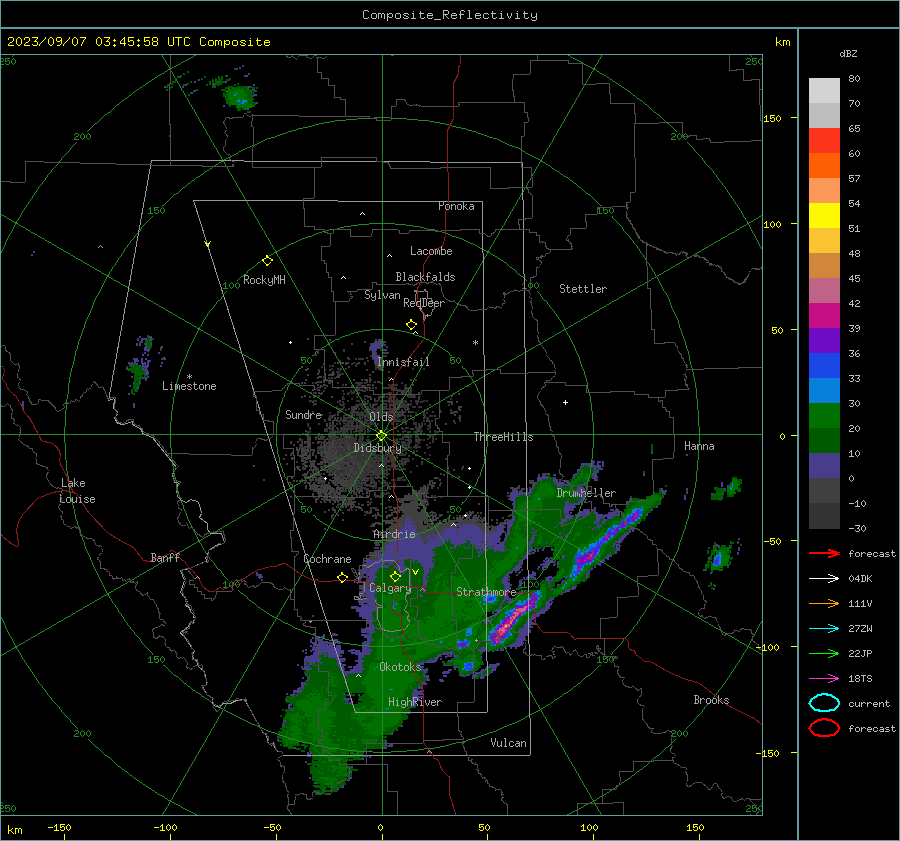Click the dark orange dBZ swatch
This screenshot has width=900, height=841.
[824, 165]
